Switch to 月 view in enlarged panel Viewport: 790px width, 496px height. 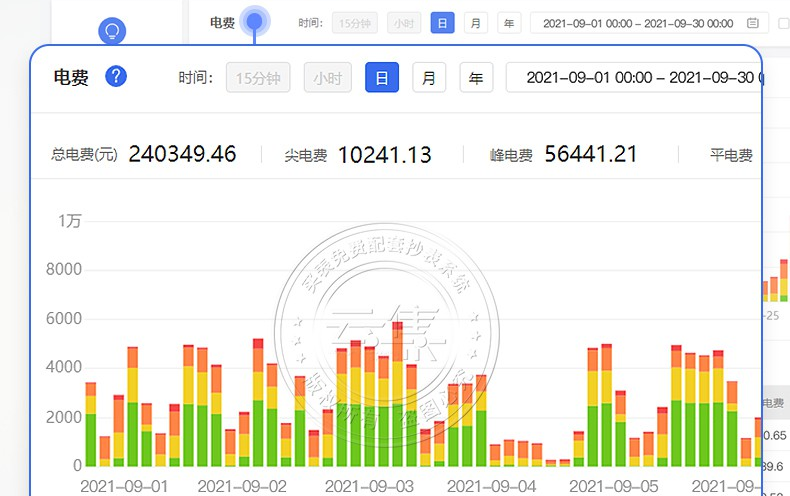[429, 77]
